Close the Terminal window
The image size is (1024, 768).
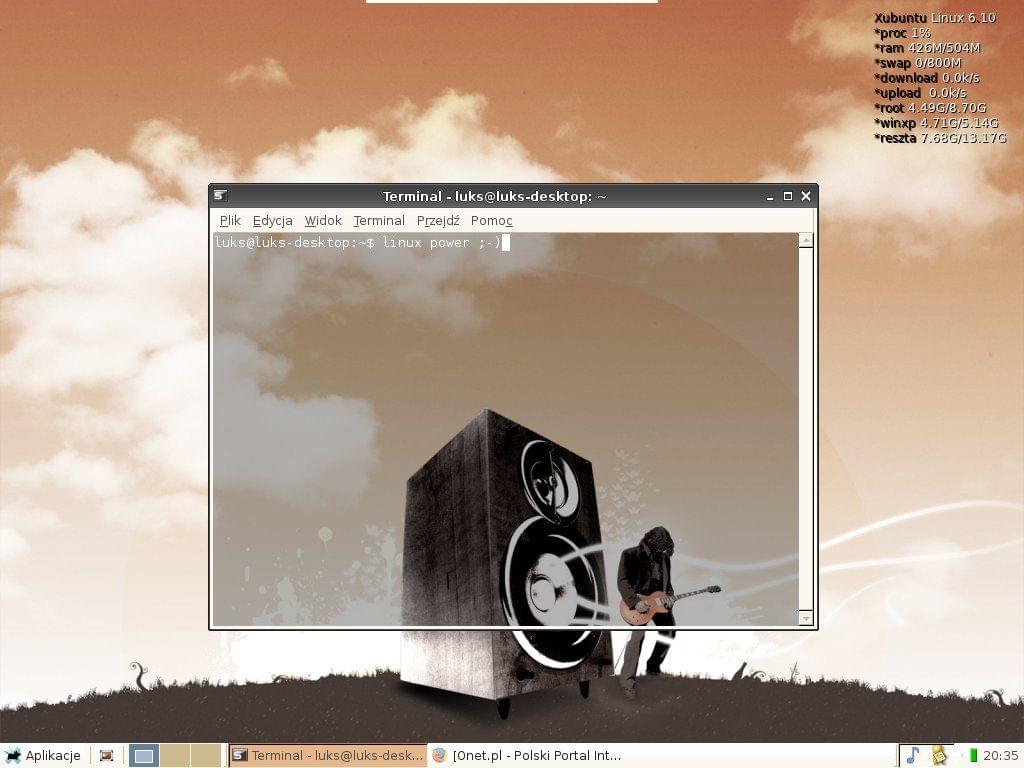[806, 196]
